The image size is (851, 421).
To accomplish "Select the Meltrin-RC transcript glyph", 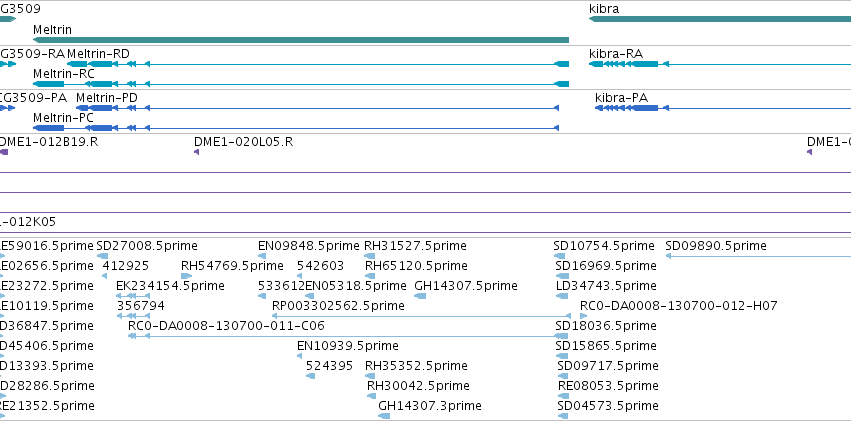I will pyautogui.click(x=301, y=84).
